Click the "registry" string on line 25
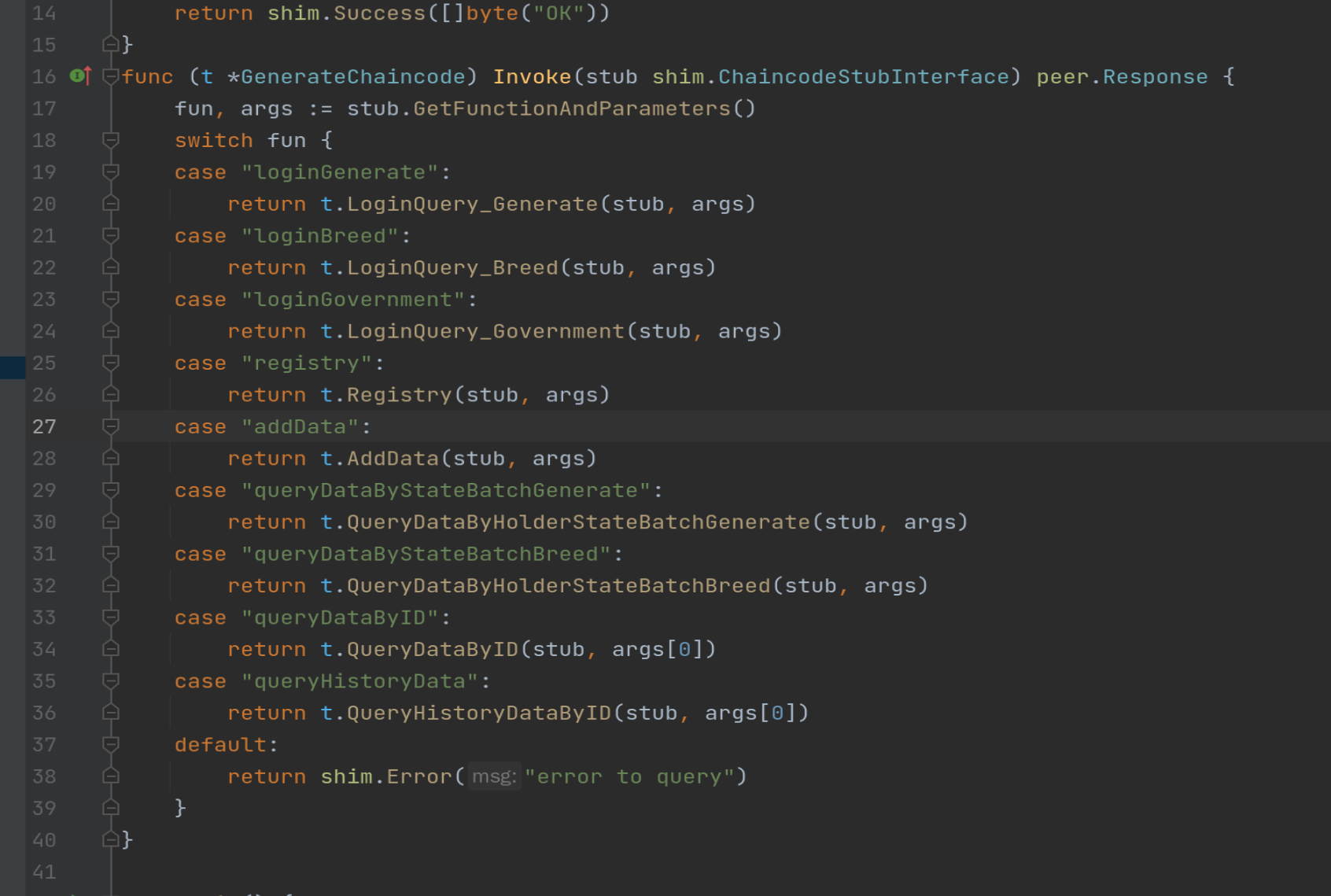The height and width of the screenshot is (896, 1331). coord(307,363)
